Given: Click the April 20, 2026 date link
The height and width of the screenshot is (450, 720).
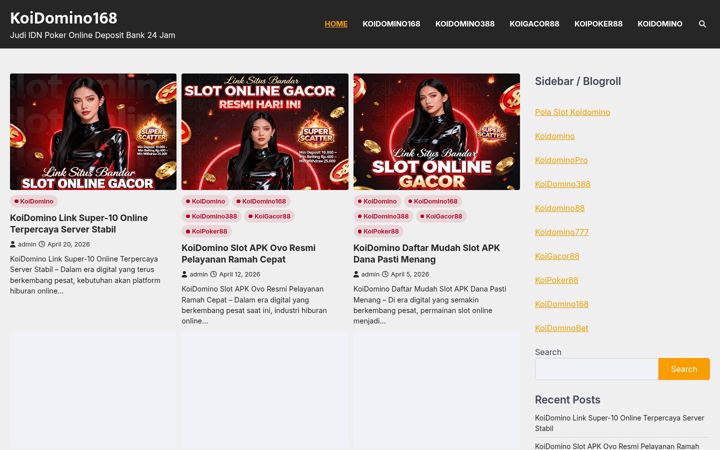Looking at the screenshot, I should point(68,244).
